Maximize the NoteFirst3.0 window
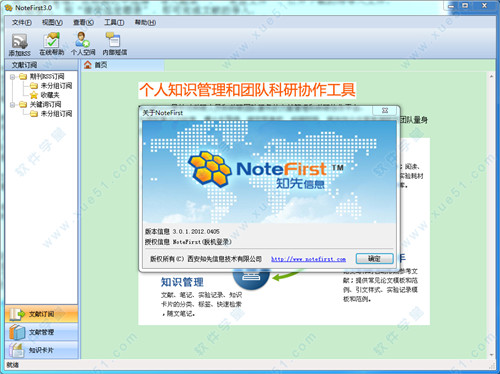This screenshot has width=500, height=374. tap(465, 6)
